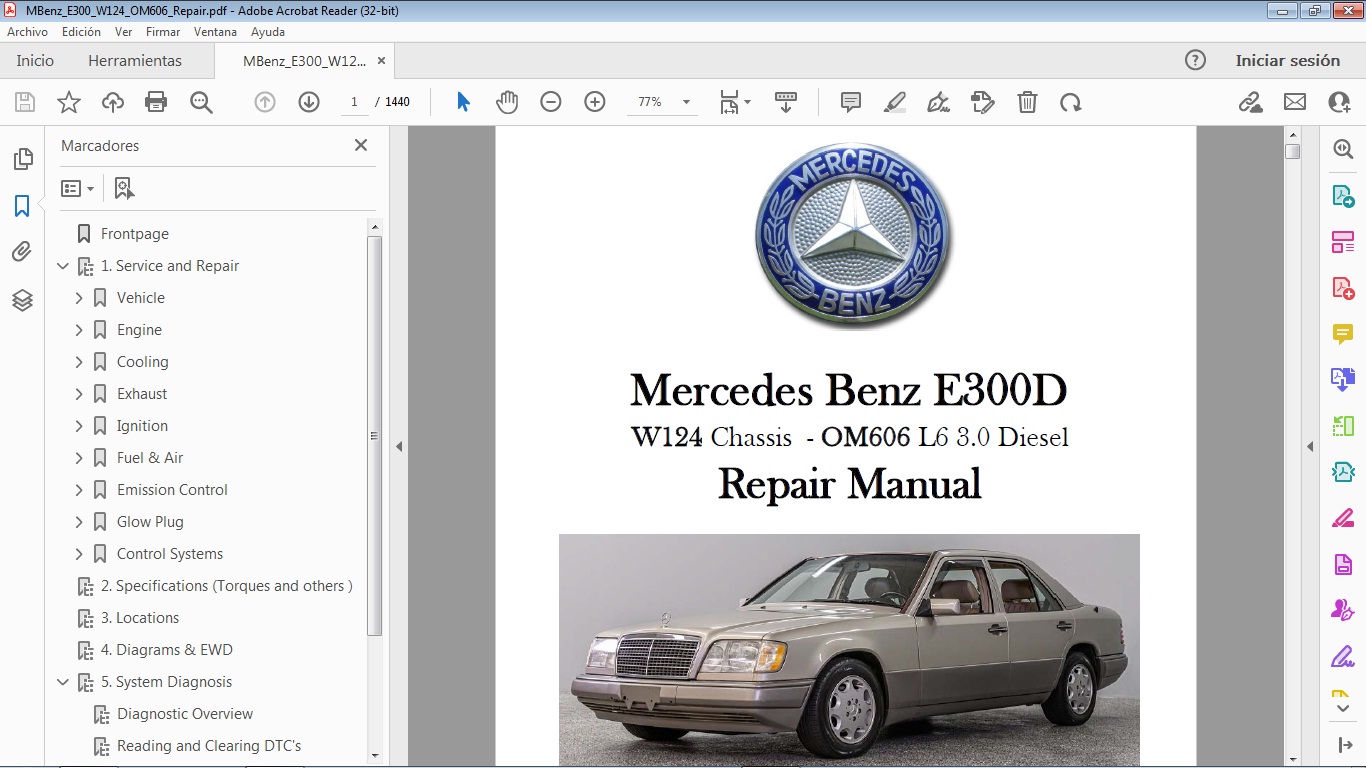Viewport: 1366px width, 768px height.
Task: Toggle the Bookmarks panel icon
Action: point(22,206)
